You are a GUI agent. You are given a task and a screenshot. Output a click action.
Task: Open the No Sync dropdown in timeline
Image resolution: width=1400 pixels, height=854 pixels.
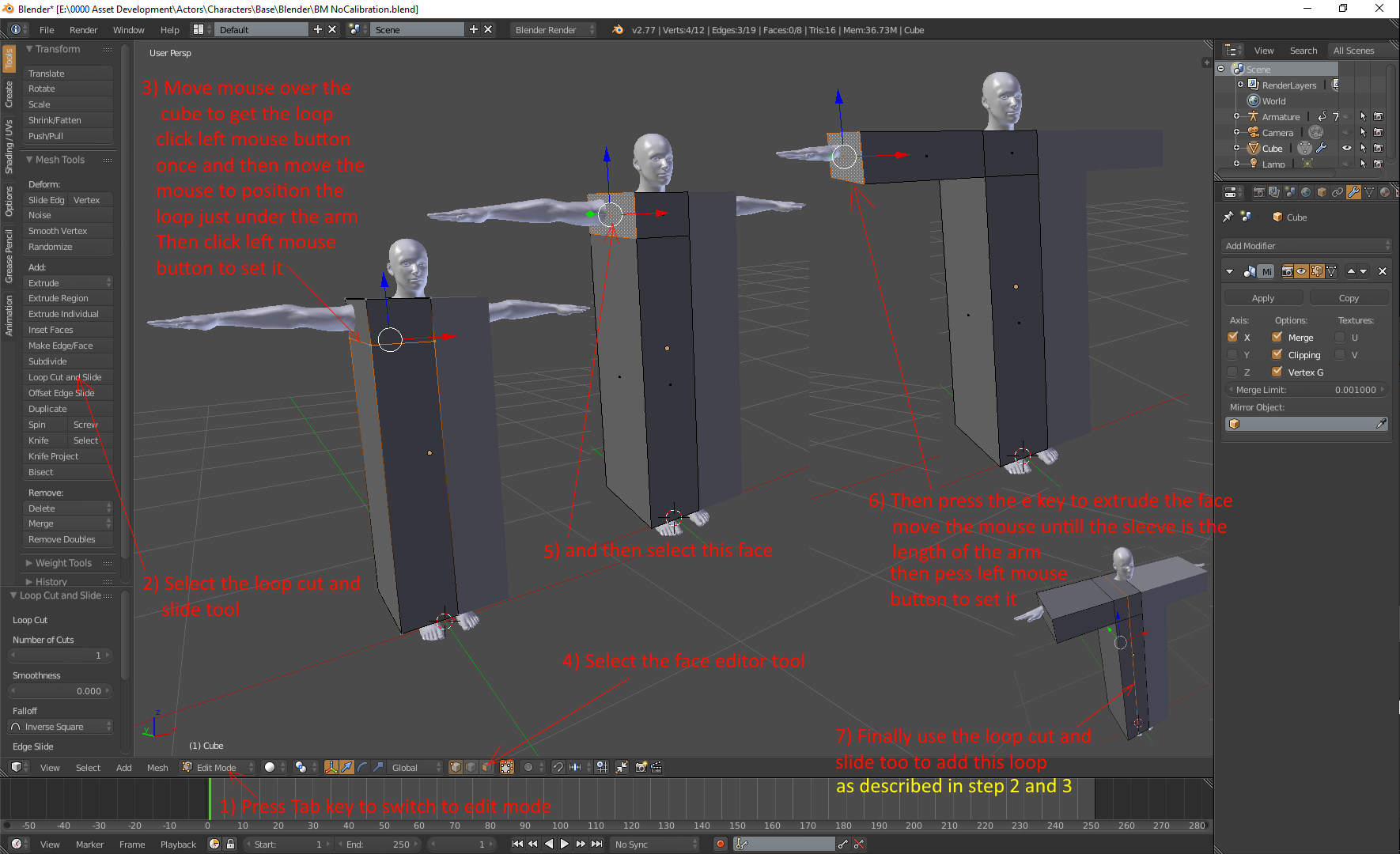pos(656,844)
